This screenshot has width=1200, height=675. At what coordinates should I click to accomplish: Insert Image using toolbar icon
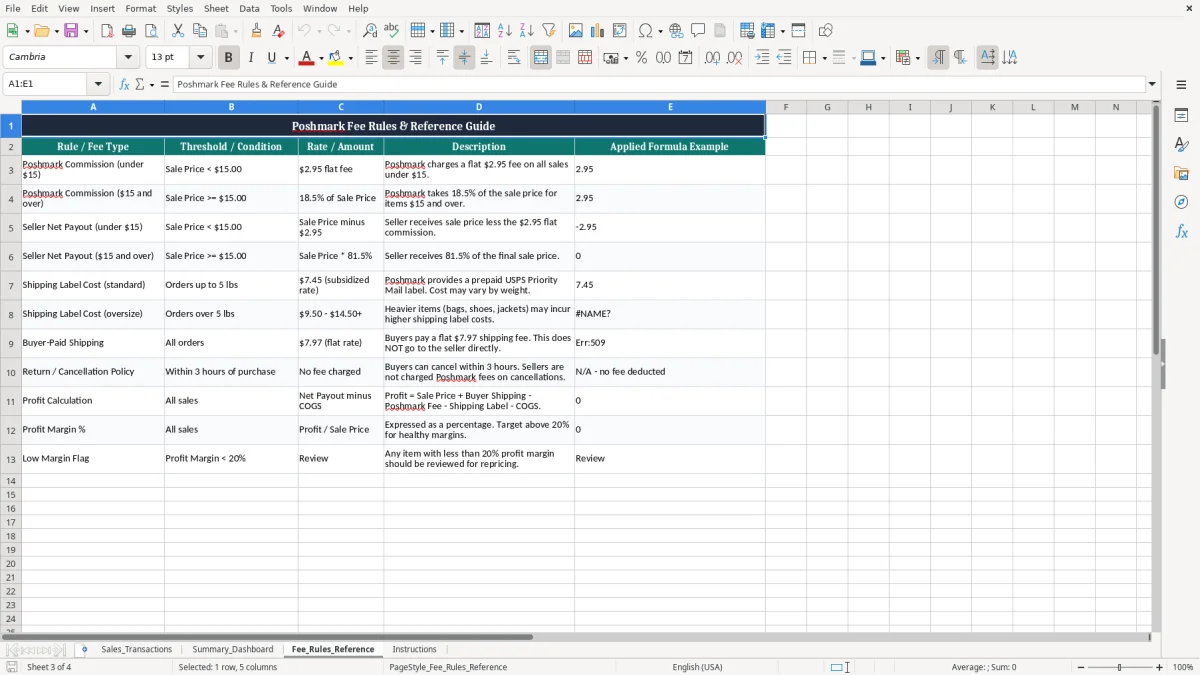coord(576,31)
